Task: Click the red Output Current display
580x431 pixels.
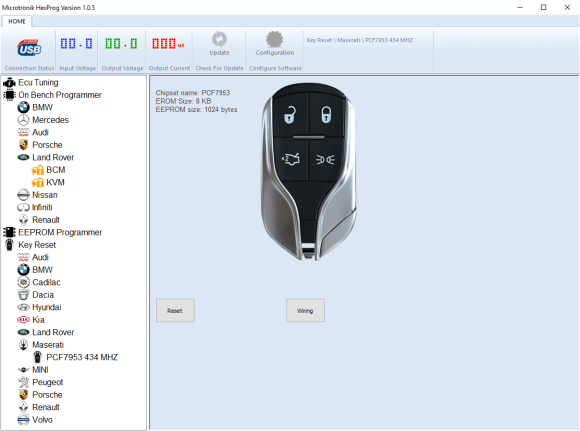Action: (x=168, y=44)
